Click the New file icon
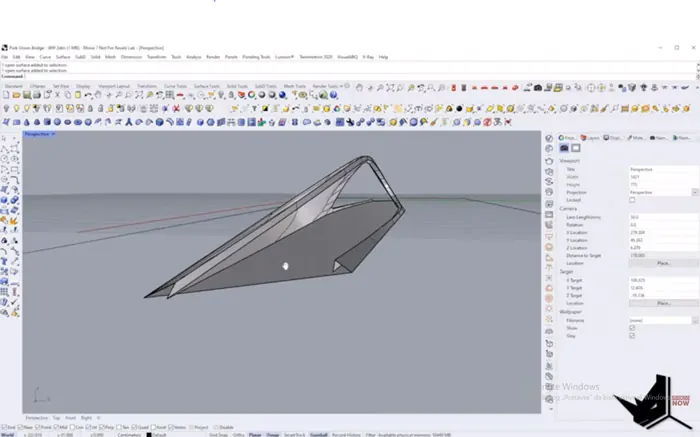 pos(6,95)
